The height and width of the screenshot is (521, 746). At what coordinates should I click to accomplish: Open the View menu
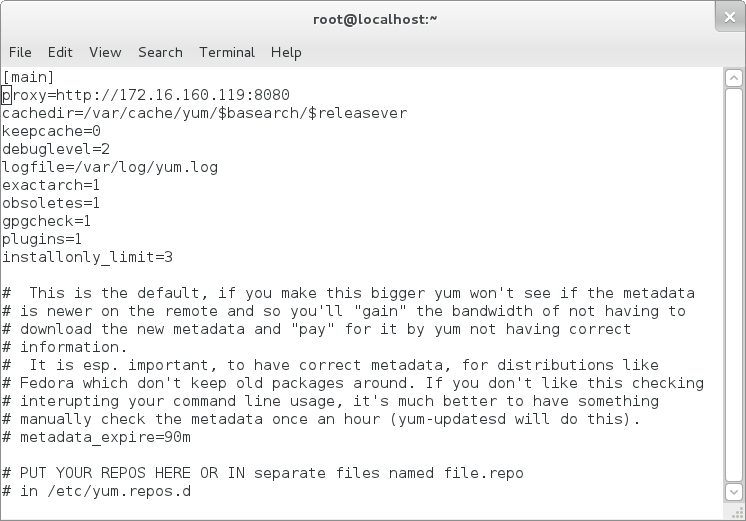(x=105, y=52)
